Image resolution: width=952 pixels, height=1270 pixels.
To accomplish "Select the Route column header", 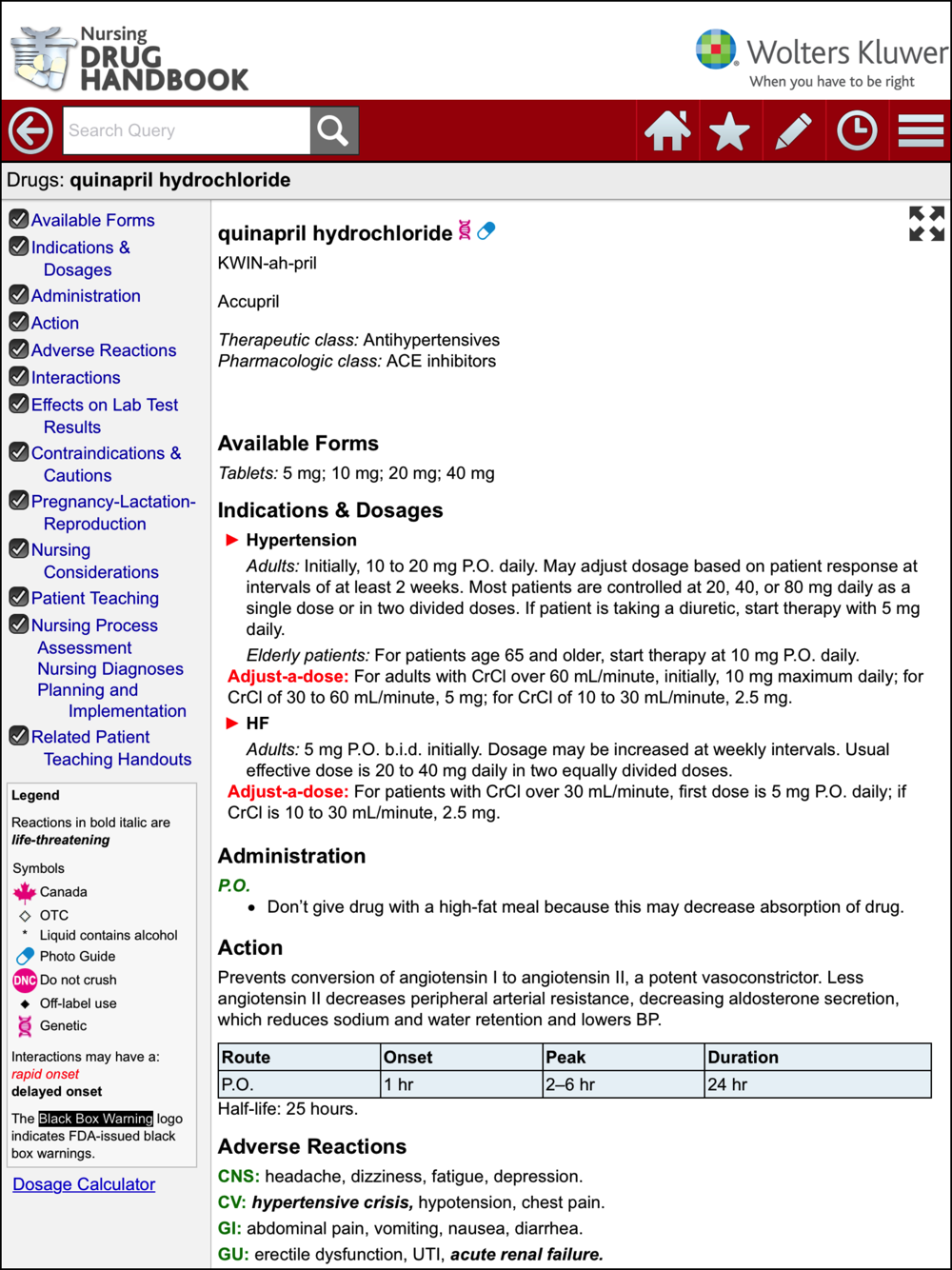I will point(299,1058).
